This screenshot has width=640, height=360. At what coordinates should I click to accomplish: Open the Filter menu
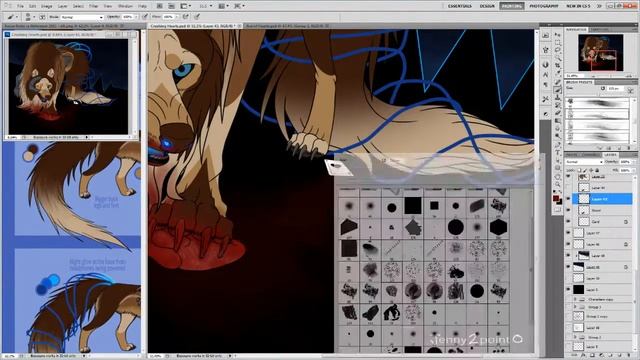point(93,6)
